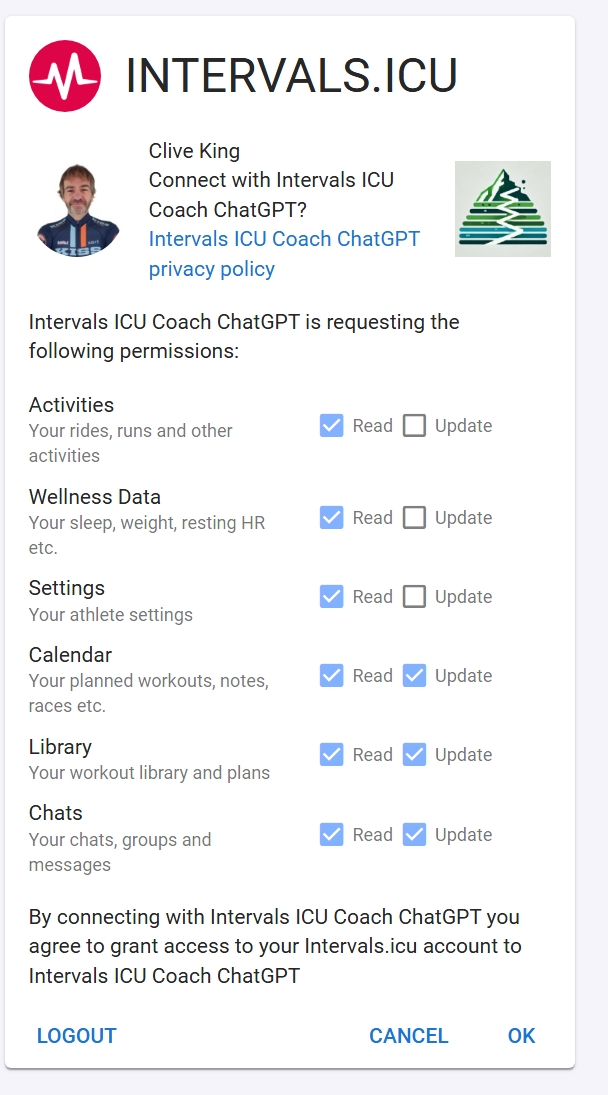Uncheck Read permission for Chats

click(x=332, y=834)
